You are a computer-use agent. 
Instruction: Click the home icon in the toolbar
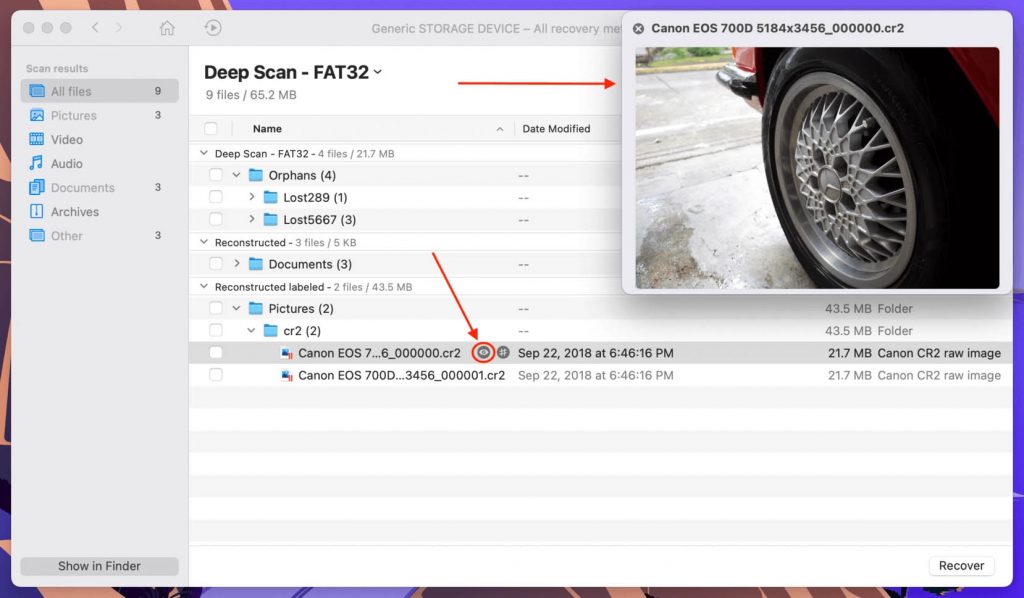[x=167, y=29]
